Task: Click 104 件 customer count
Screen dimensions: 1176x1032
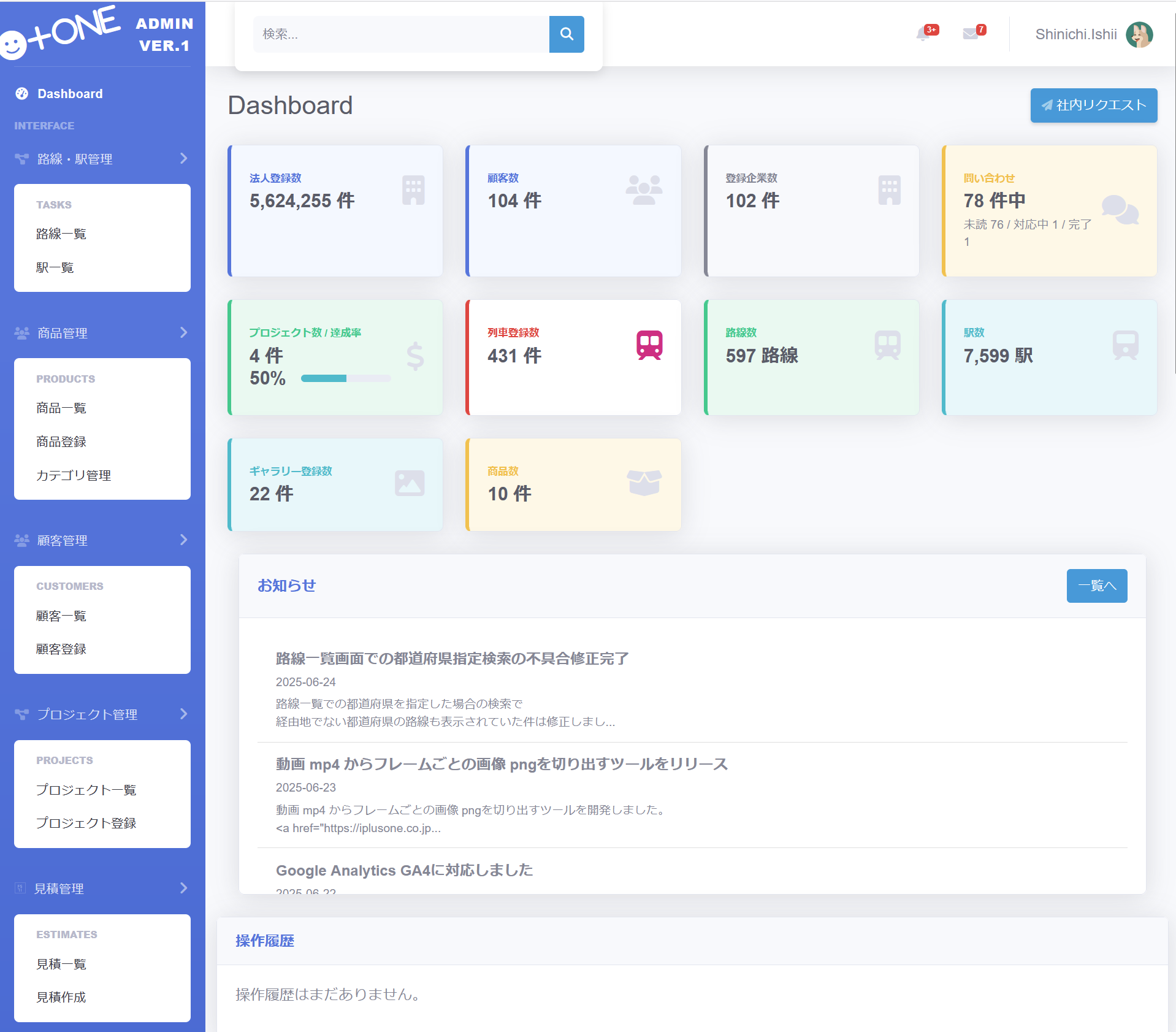Action: pos(514,201)
